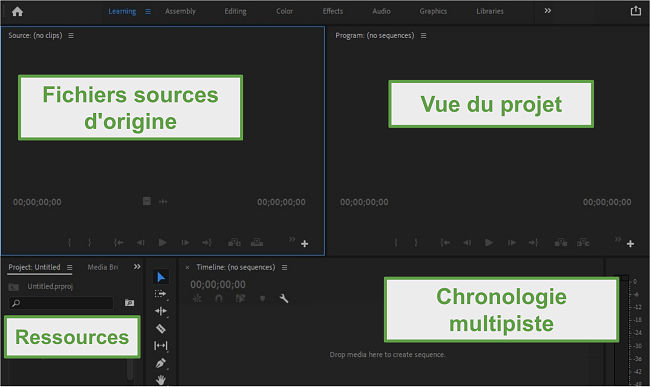Click the export share icon
This screenshot has width=650, height=387.
click(636, 11)
